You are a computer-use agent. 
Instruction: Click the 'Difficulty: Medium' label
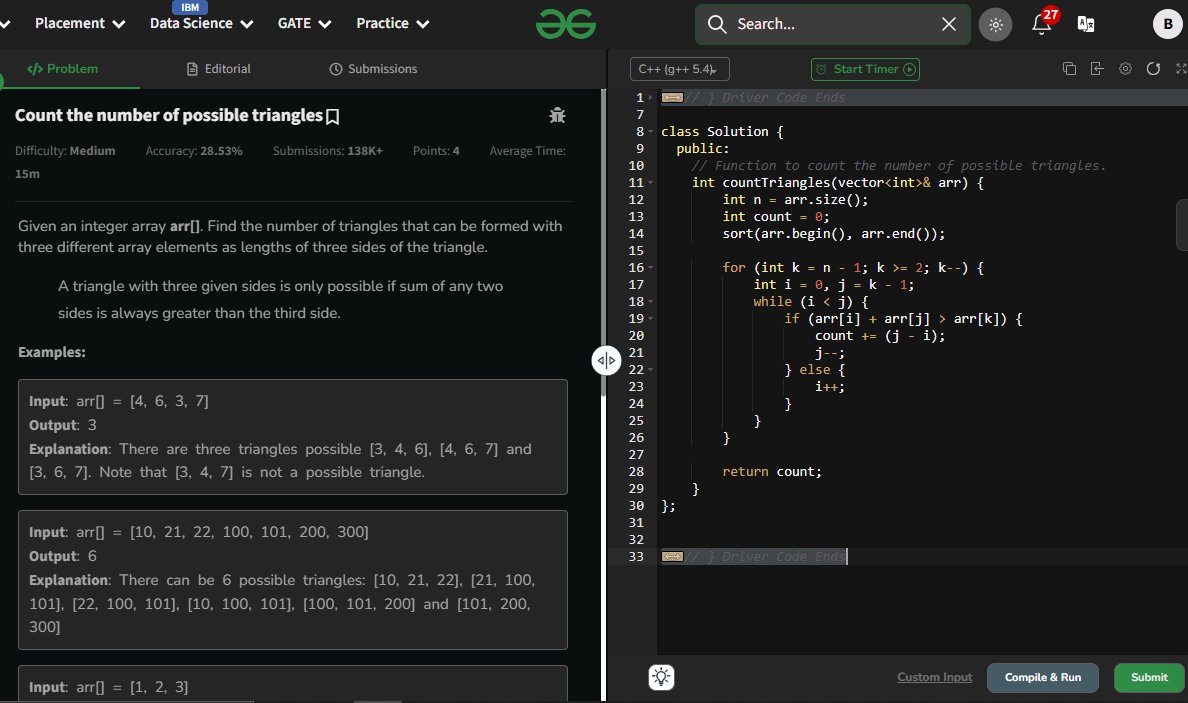[x=65, y=151]
